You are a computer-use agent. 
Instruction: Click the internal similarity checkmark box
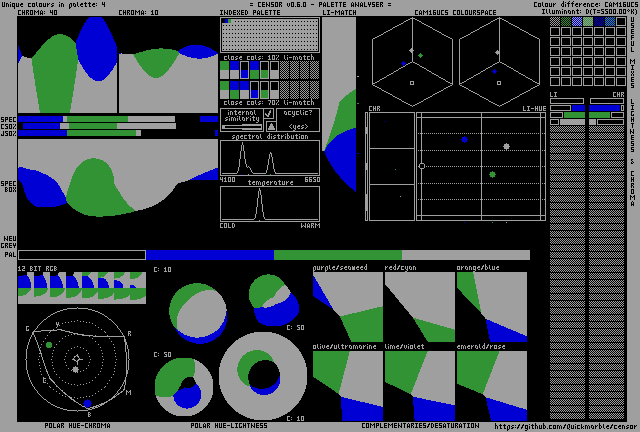point(269,114)
